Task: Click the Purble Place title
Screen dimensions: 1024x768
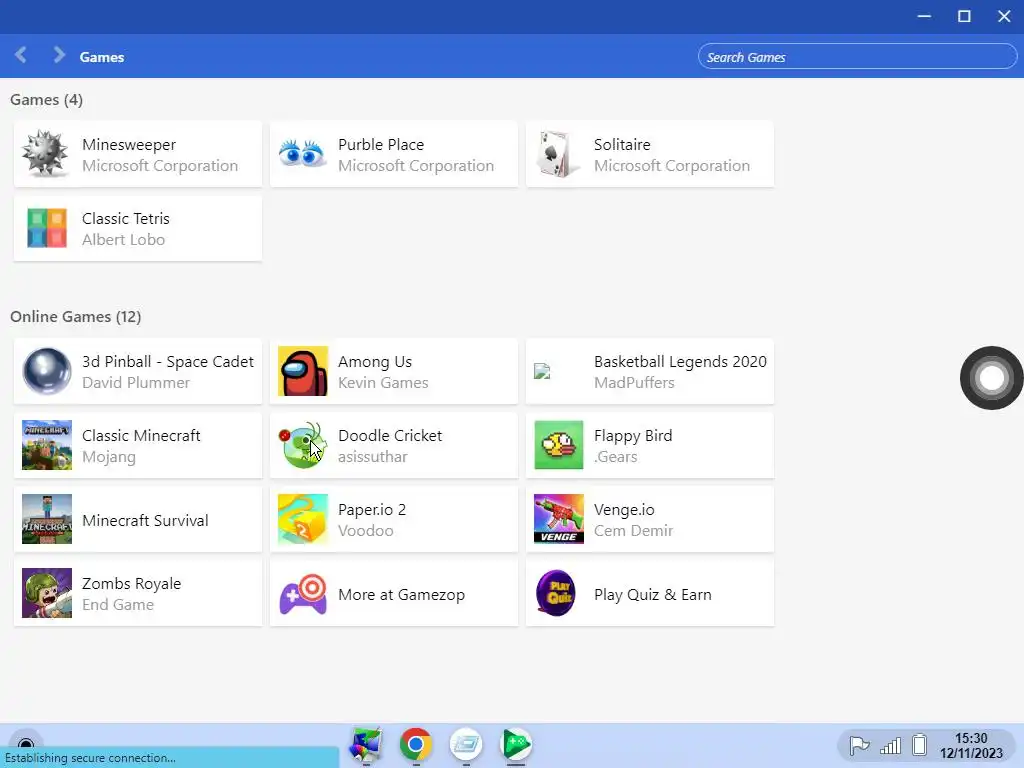Action: 381,144
